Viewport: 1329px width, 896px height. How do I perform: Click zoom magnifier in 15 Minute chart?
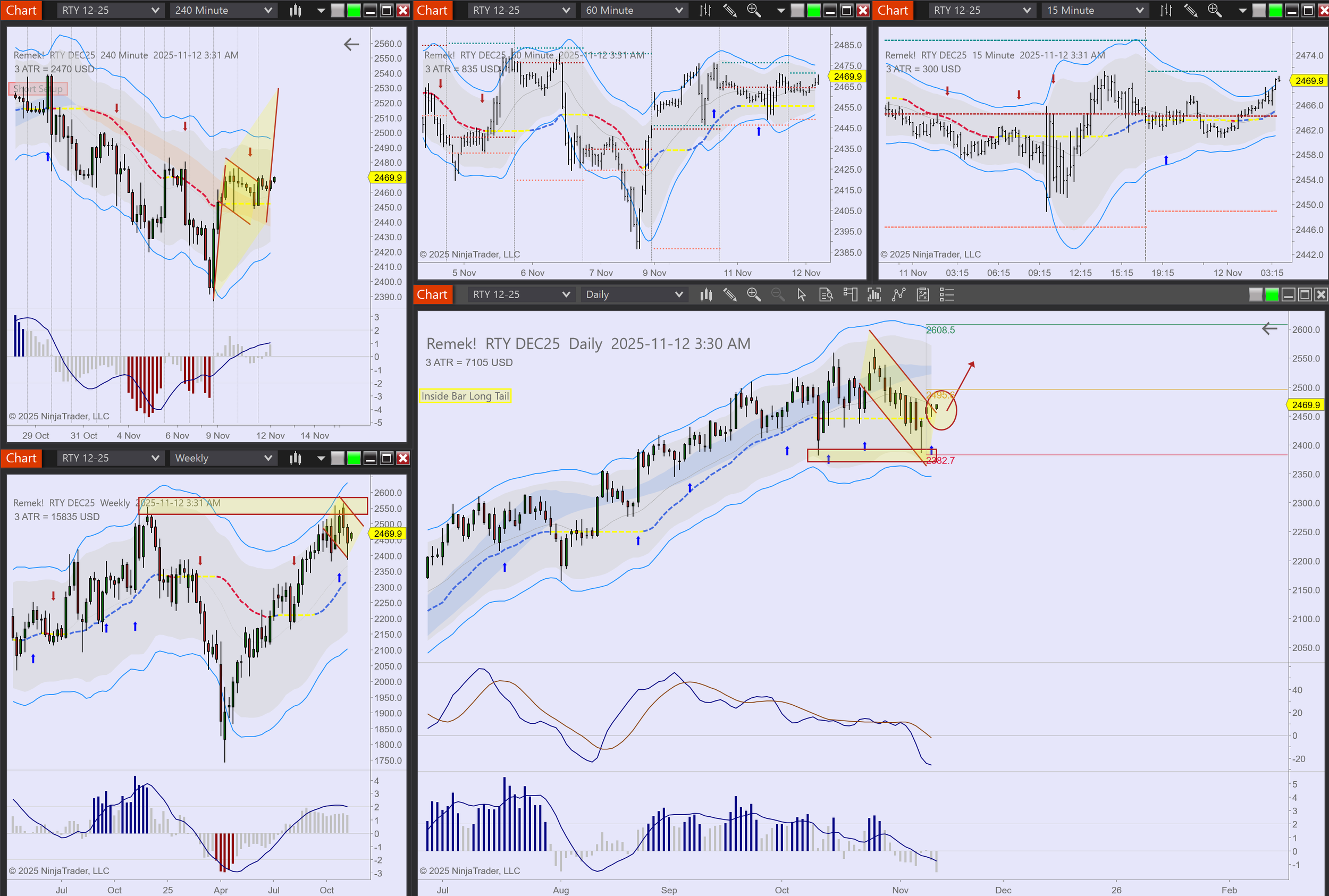(1214, 10)
